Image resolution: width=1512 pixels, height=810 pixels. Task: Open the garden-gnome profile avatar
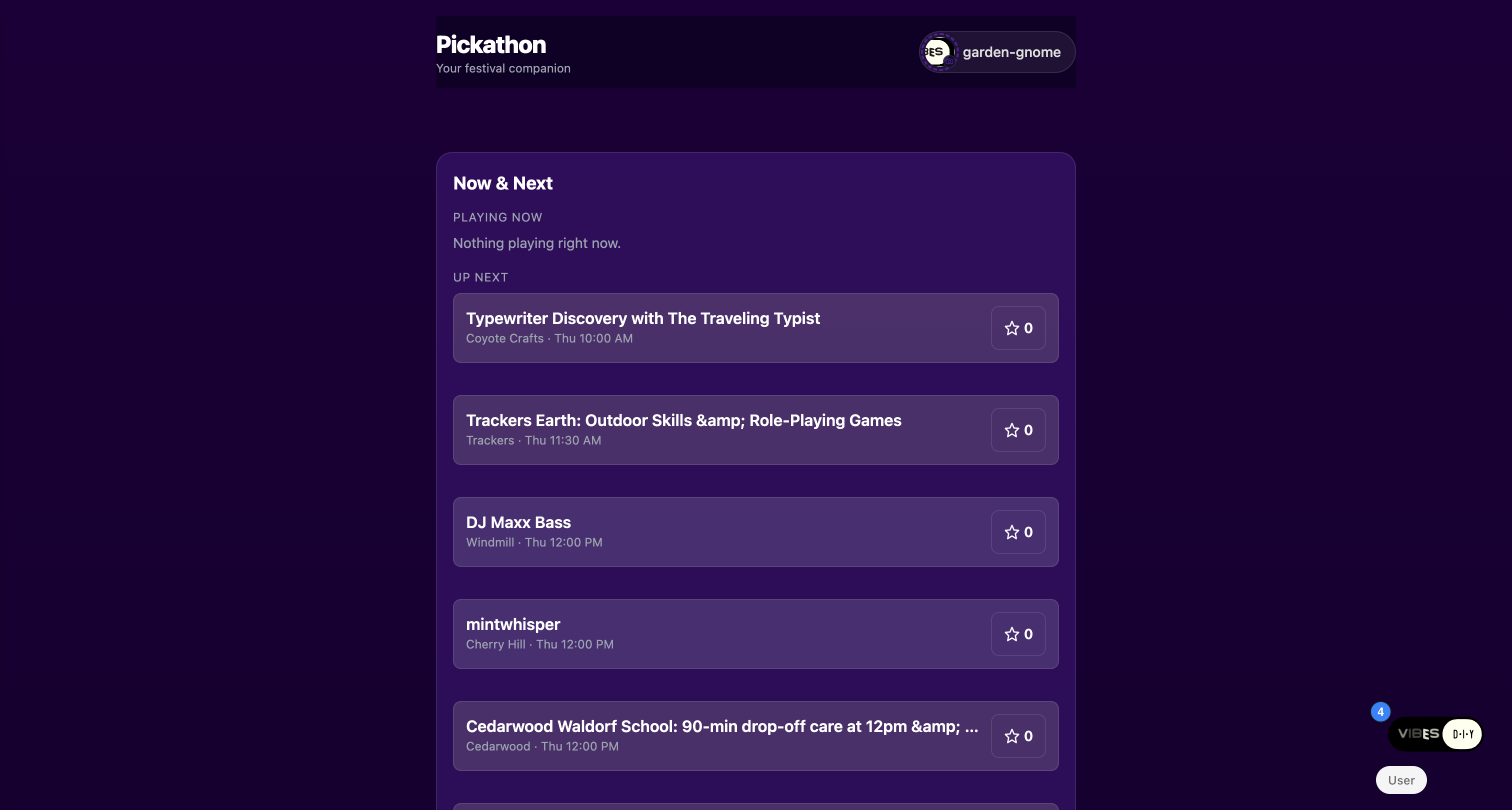point(938,52)
